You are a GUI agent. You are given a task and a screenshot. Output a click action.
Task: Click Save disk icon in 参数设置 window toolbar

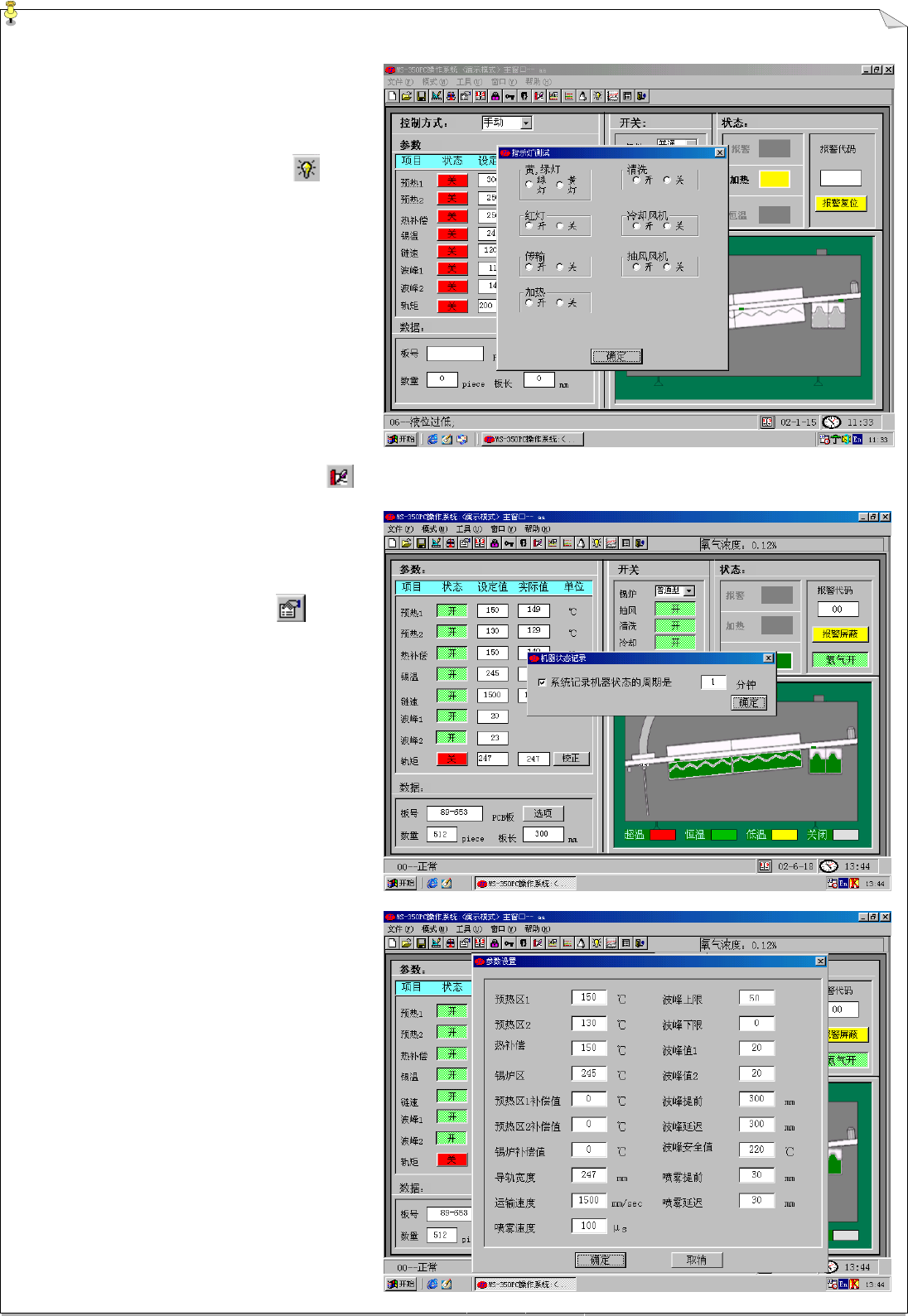(421, 943)
